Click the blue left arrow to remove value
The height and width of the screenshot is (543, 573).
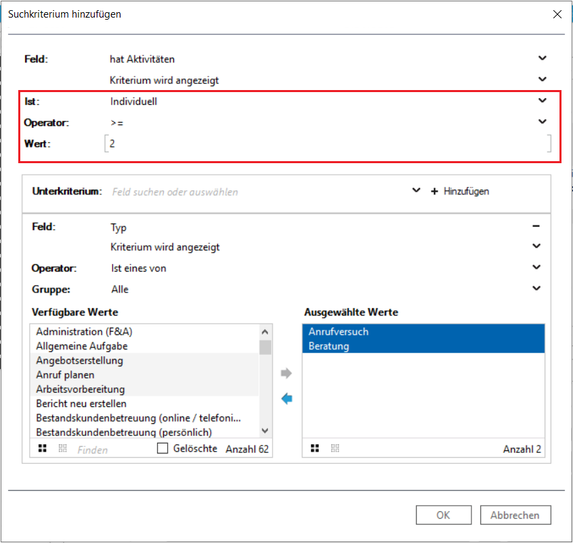tap(287, 399)
